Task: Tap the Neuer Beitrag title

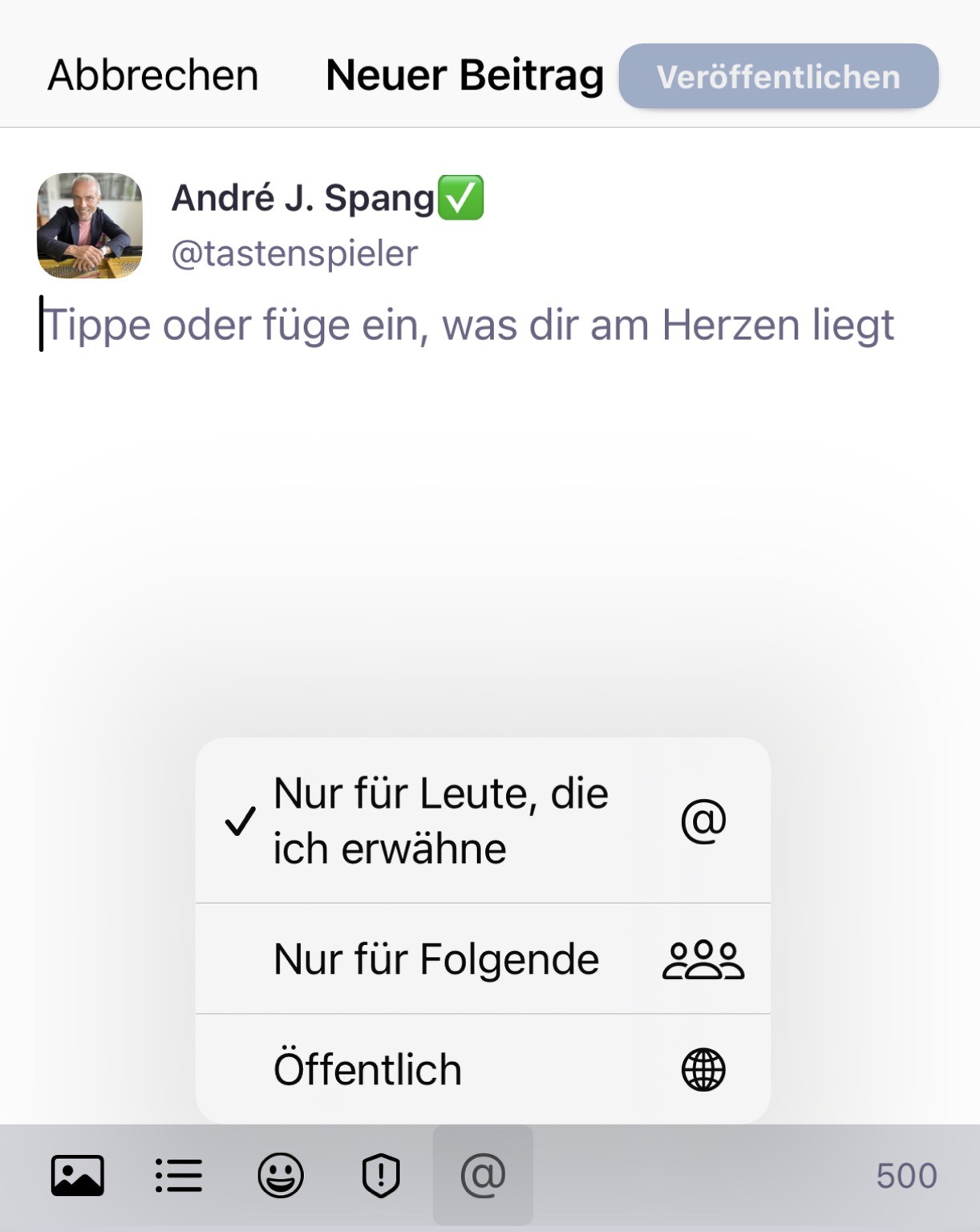Action: [x=465, y=75]
